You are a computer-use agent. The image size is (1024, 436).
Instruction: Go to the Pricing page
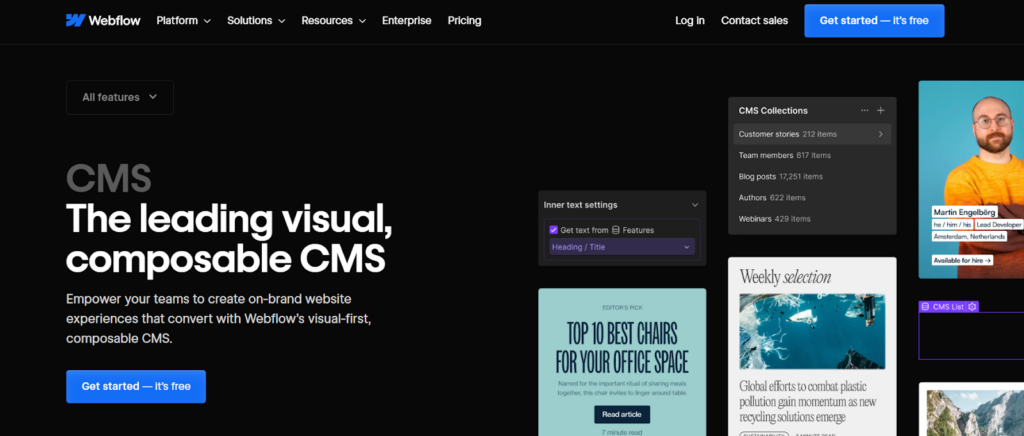464,20
